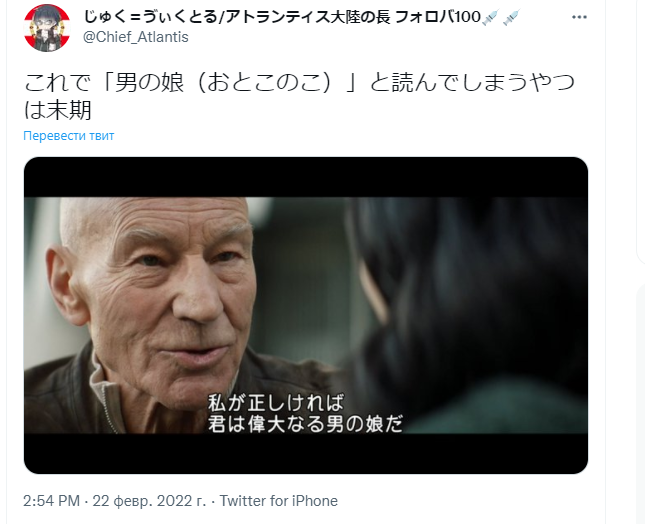Click the 2:54 PM timestamp
The height and width of the screenshot is (524, 645).
pyautogui.click(x=51, y=501)
